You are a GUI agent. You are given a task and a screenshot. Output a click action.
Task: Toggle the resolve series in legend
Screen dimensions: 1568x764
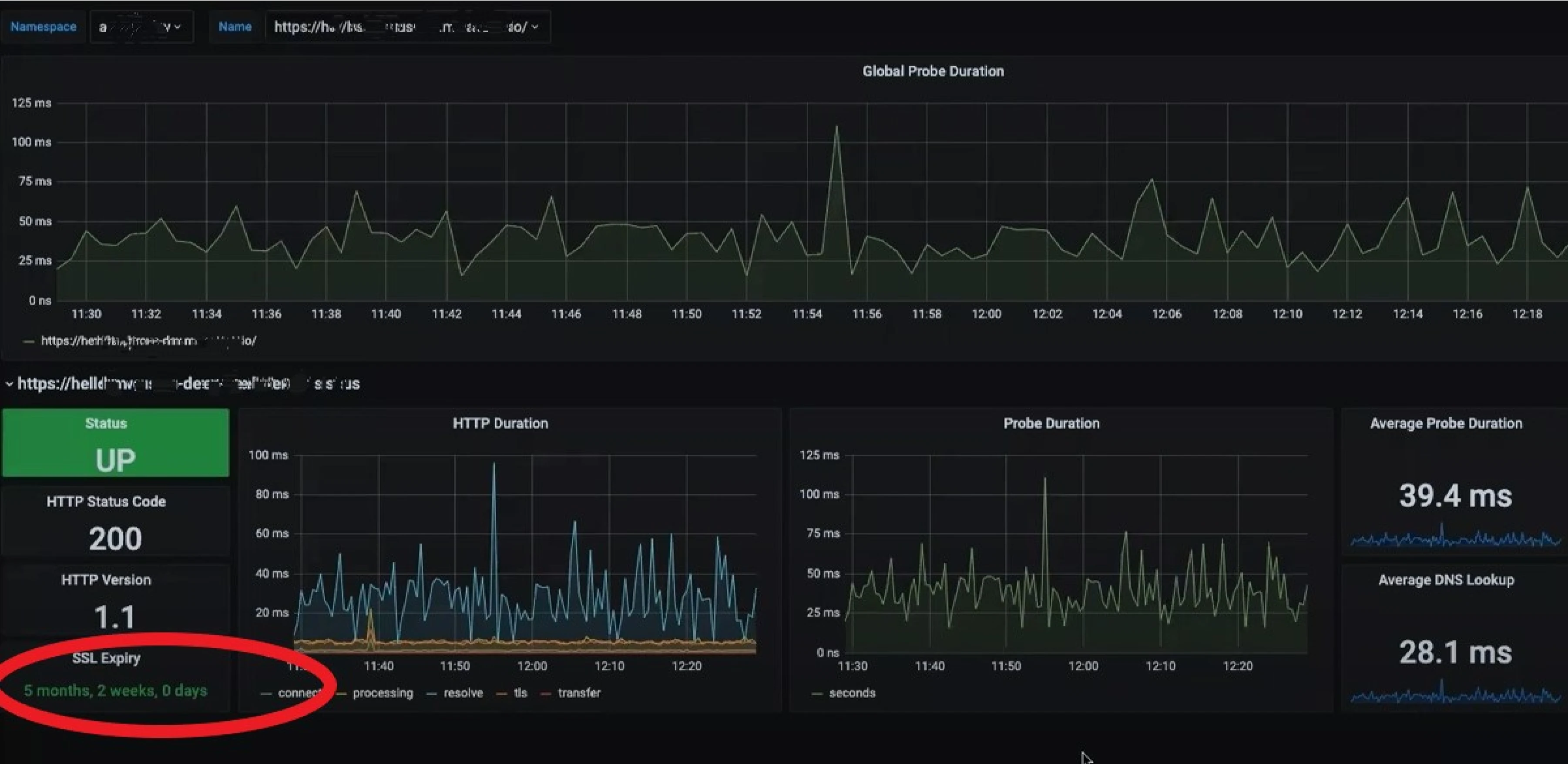point(463,693)
